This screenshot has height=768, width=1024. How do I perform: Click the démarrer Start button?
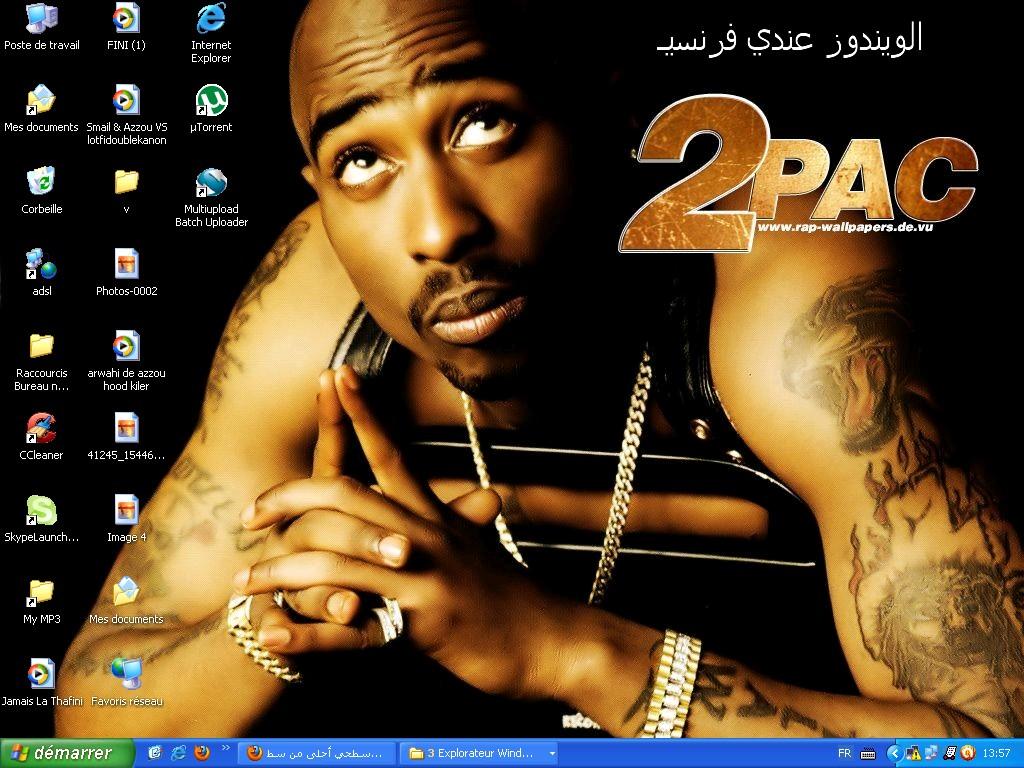click(x=67, y=753)
